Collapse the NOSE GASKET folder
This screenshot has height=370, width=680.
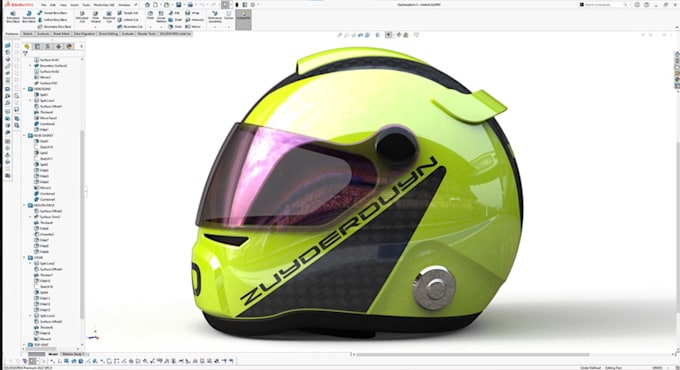point(25,135)
